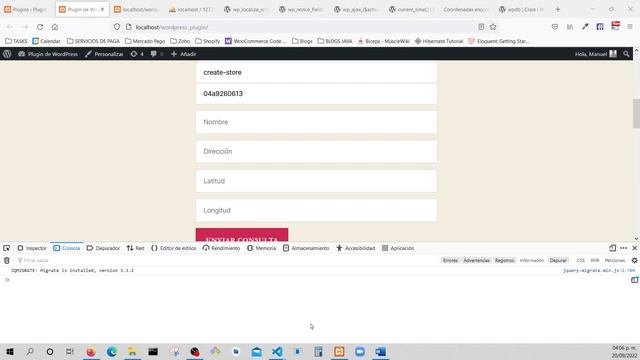This screenshot has width=640, height=360.
Task: Switch to the Depurador devtools tab
Action: coord(103,248)
